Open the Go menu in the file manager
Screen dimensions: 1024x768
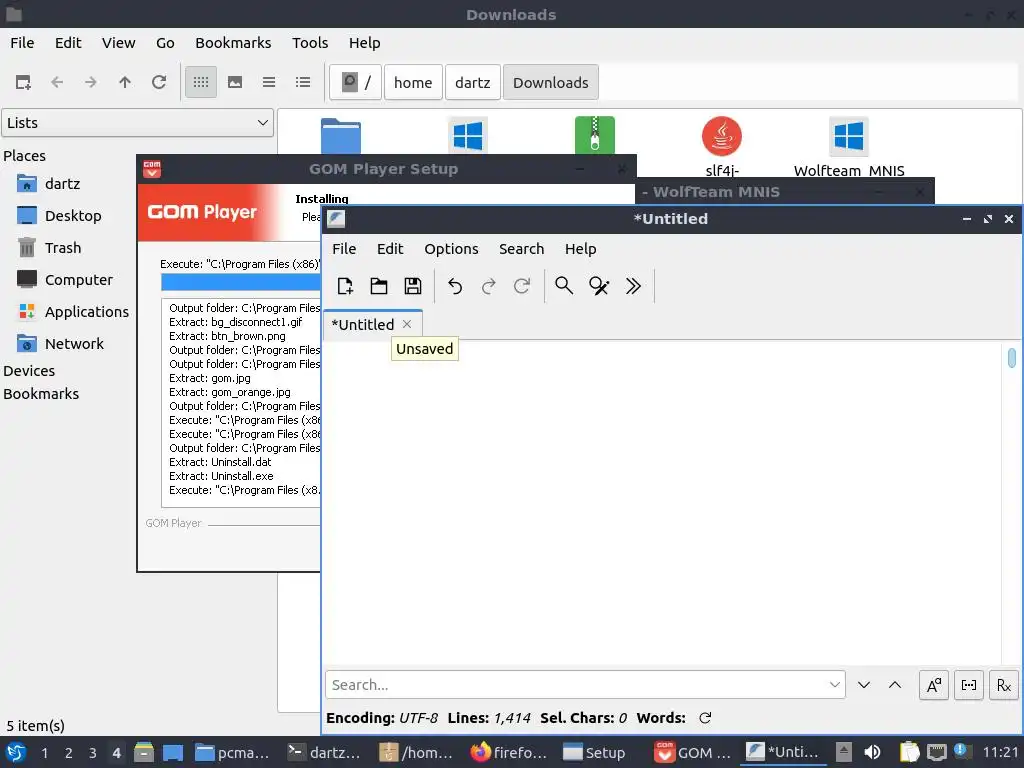click(x=165, y=42)
